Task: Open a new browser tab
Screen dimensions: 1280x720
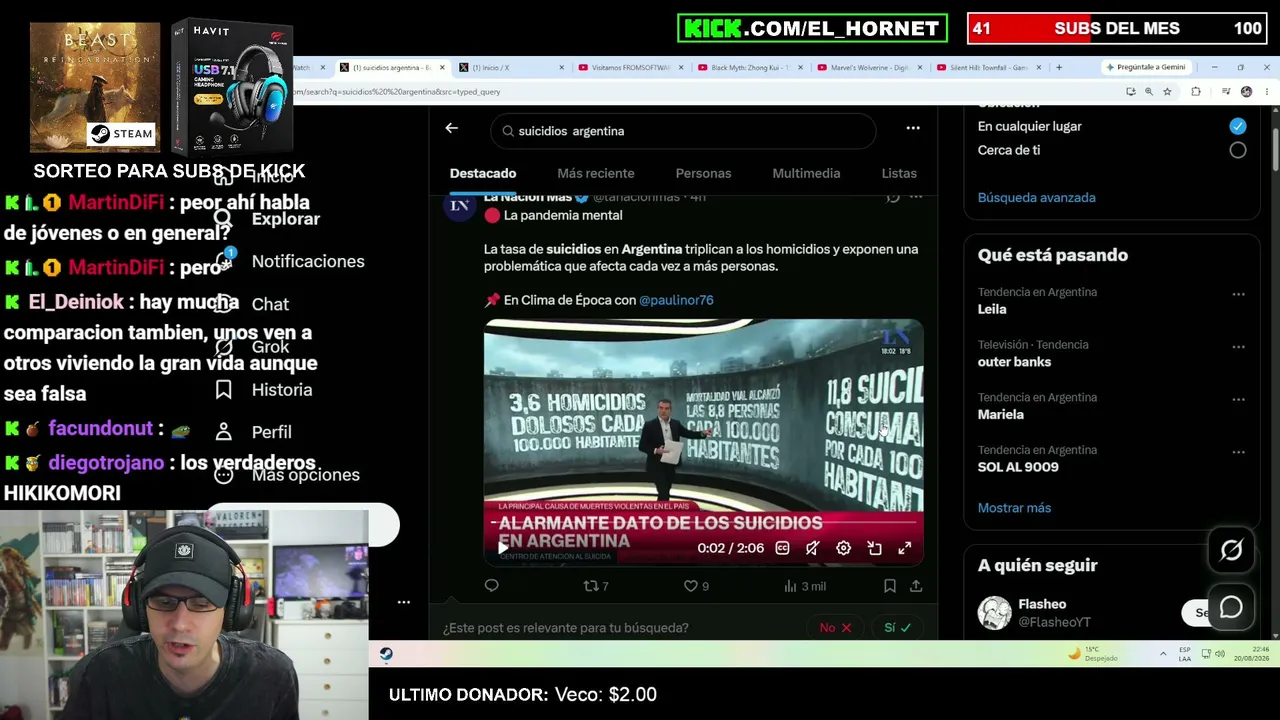Action: (x=1059, y=68)
